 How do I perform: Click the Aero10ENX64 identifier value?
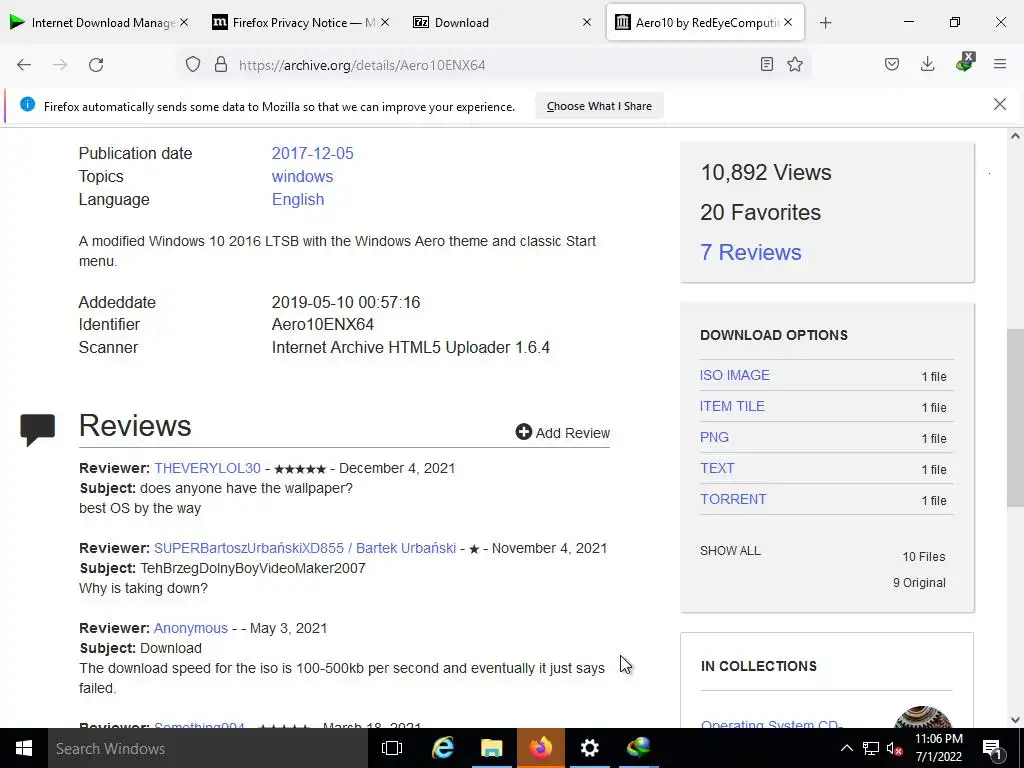[x=323, y=325]
